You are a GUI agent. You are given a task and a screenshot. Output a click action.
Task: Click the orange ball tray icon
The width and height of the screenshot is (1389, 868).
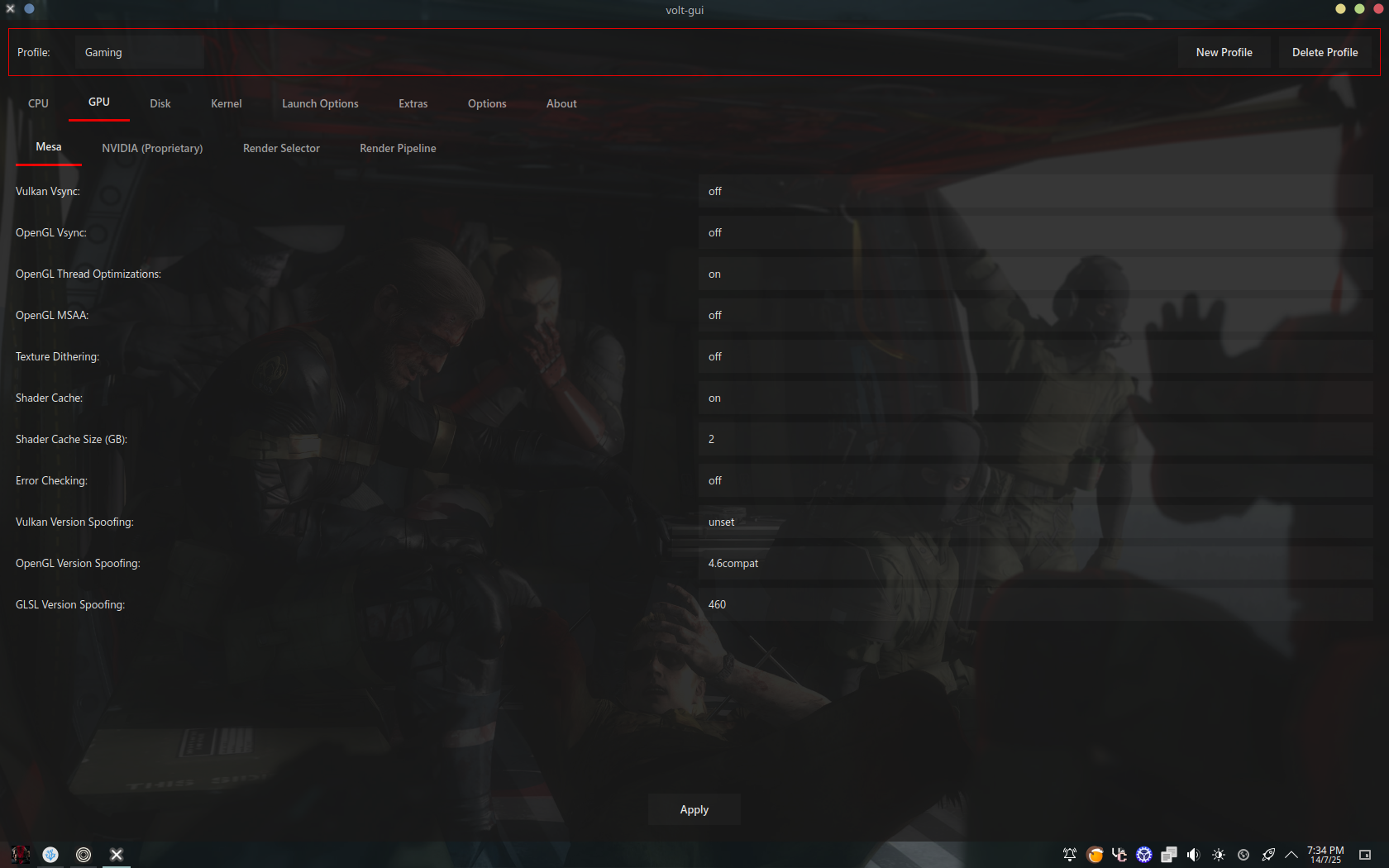pyautogui.click(x=1095, y=855)
